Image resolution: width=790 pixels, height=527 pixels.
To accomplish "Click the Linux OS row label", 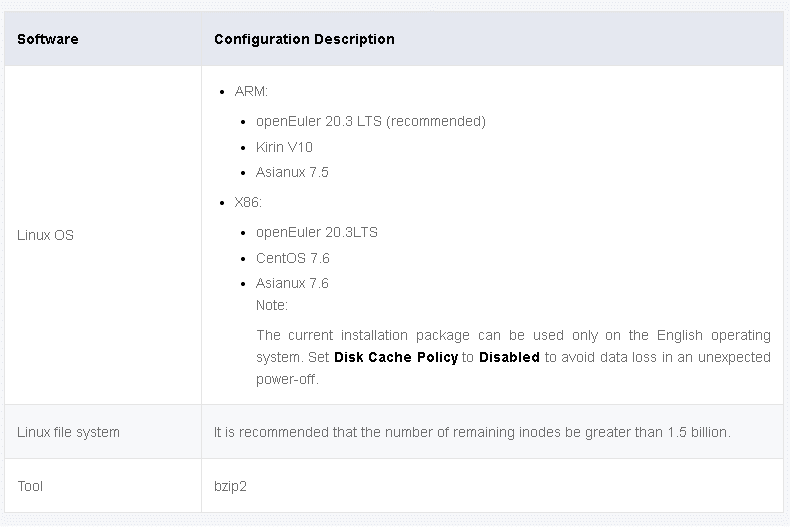I will 45,235.
